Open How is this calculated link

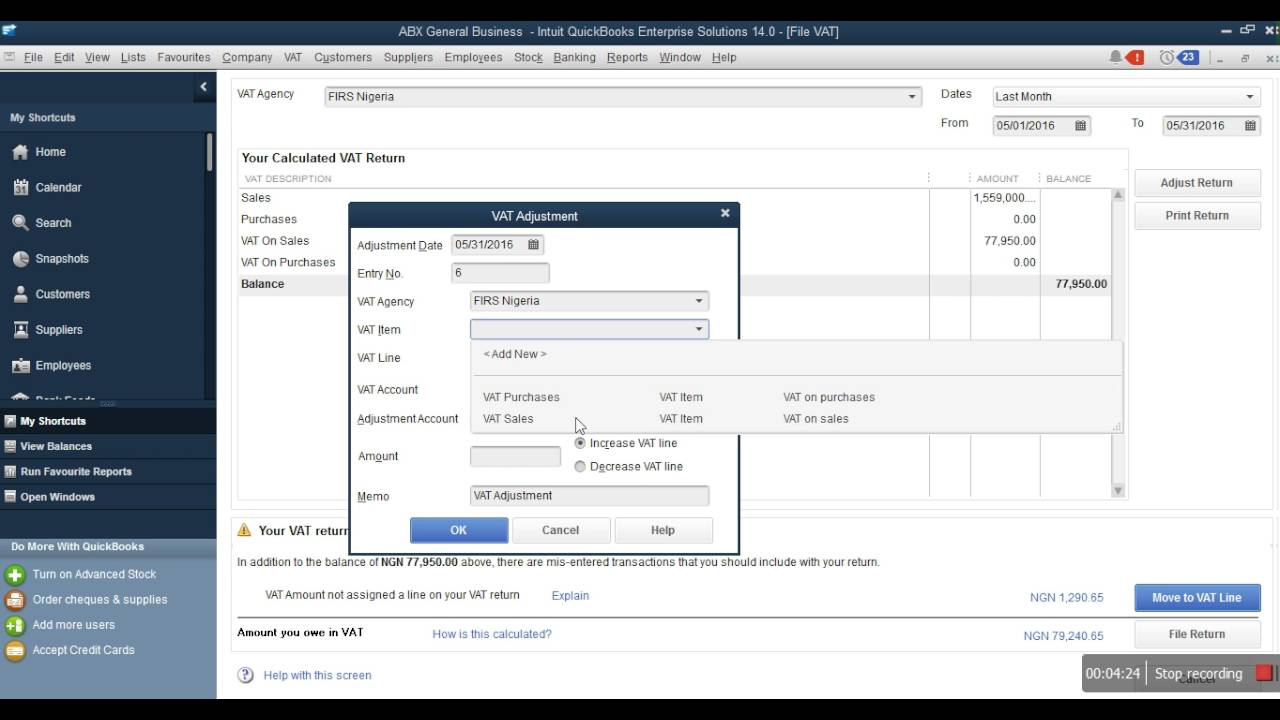click(x=492, y=634)
